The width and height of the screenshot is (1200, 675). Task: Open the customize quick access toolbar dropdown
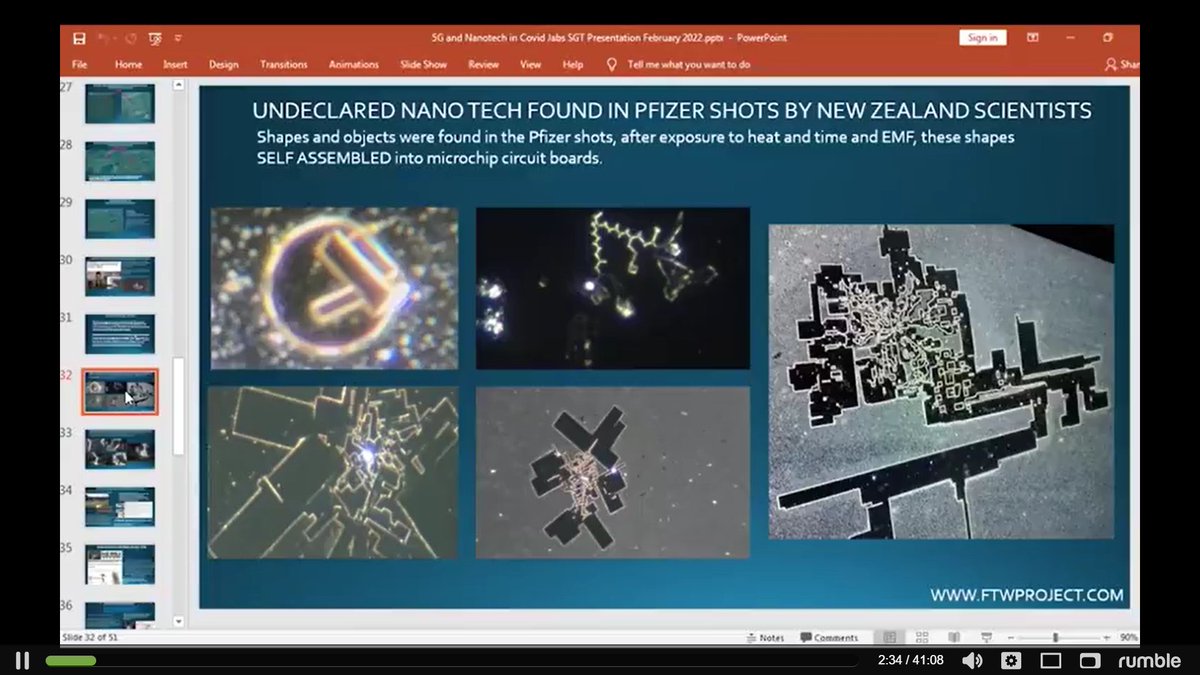point(178,36)
